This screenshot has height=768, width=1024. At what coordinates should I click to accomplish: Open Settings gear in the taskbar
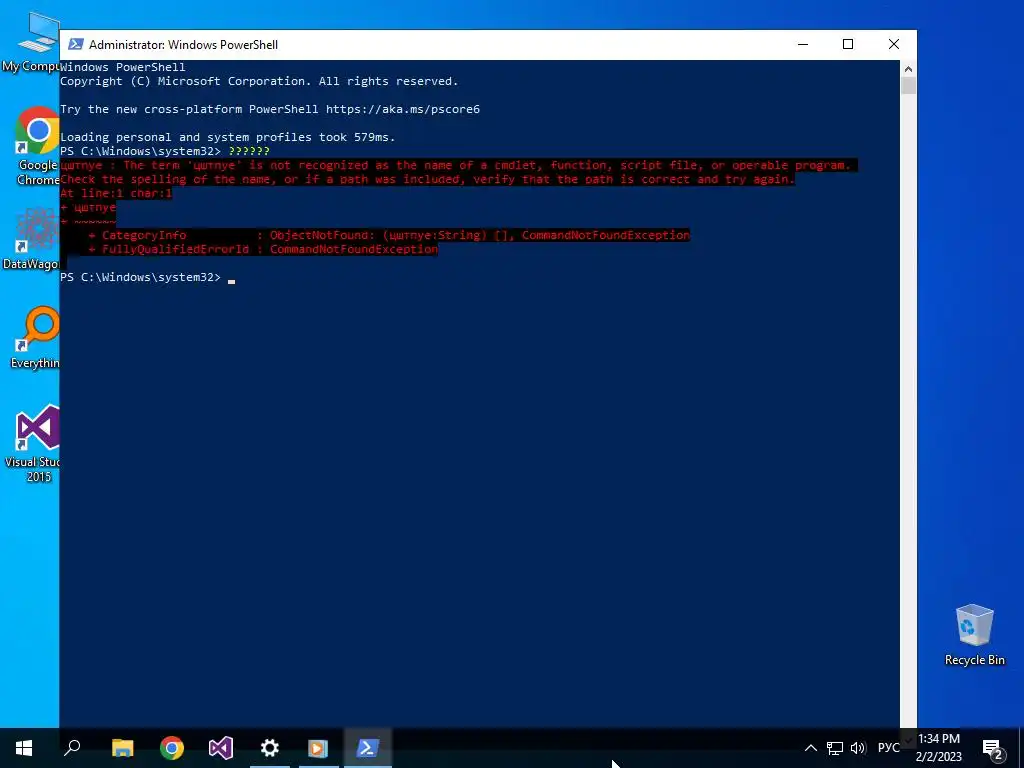pos(270,748)
